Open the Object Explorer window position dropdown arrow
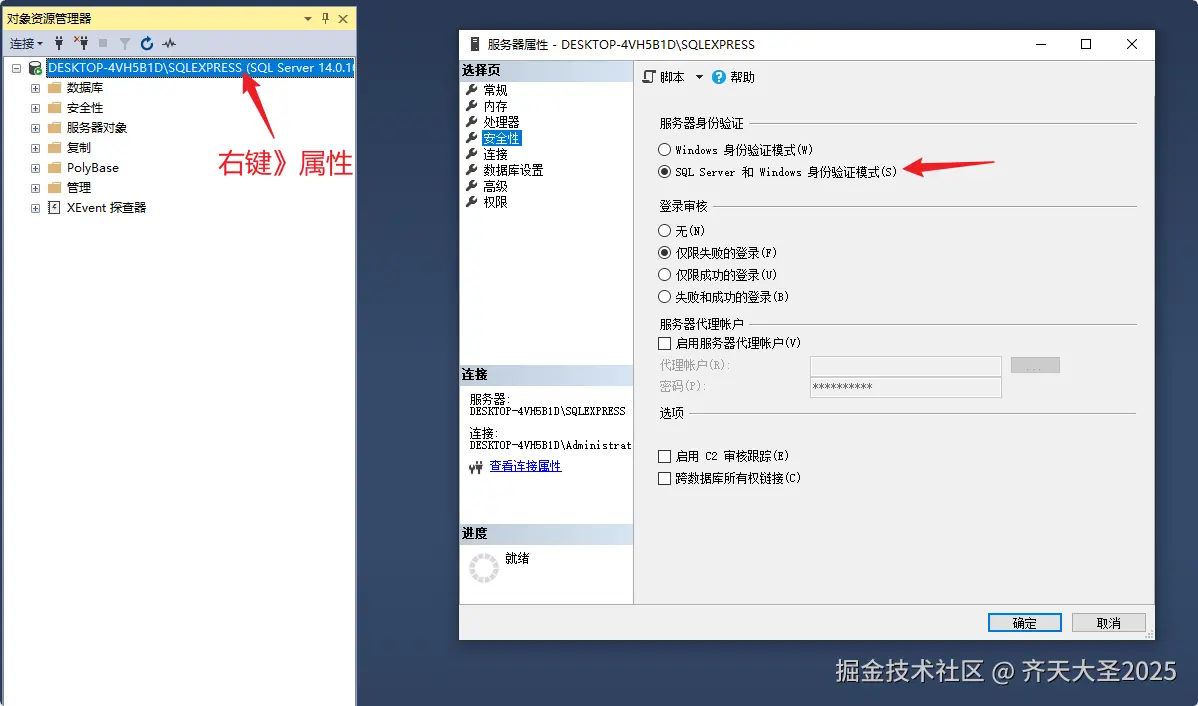1198x706 pixels. coord(308,19)
